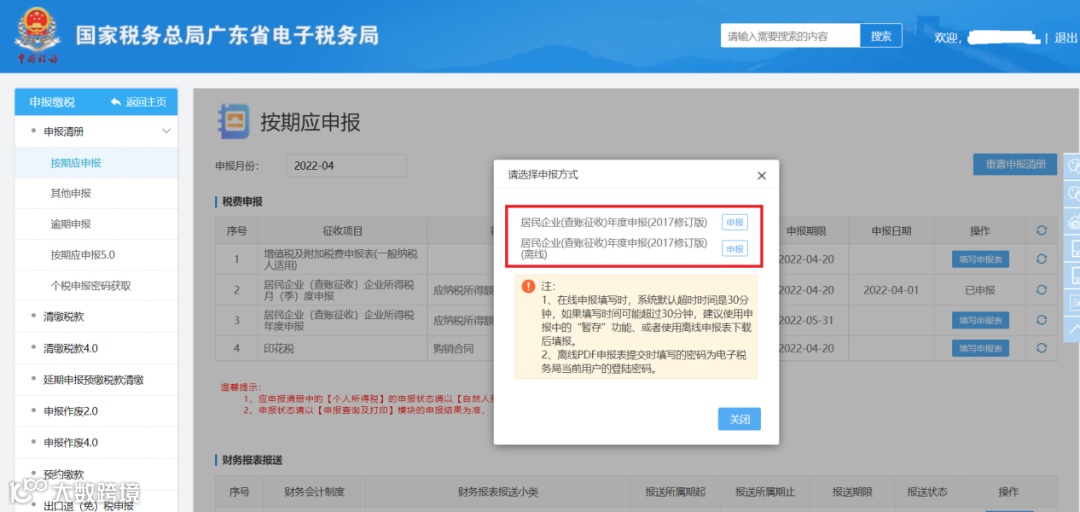Click the 搜索 search button
This screenshot has height=512, width=1080.
881,37
